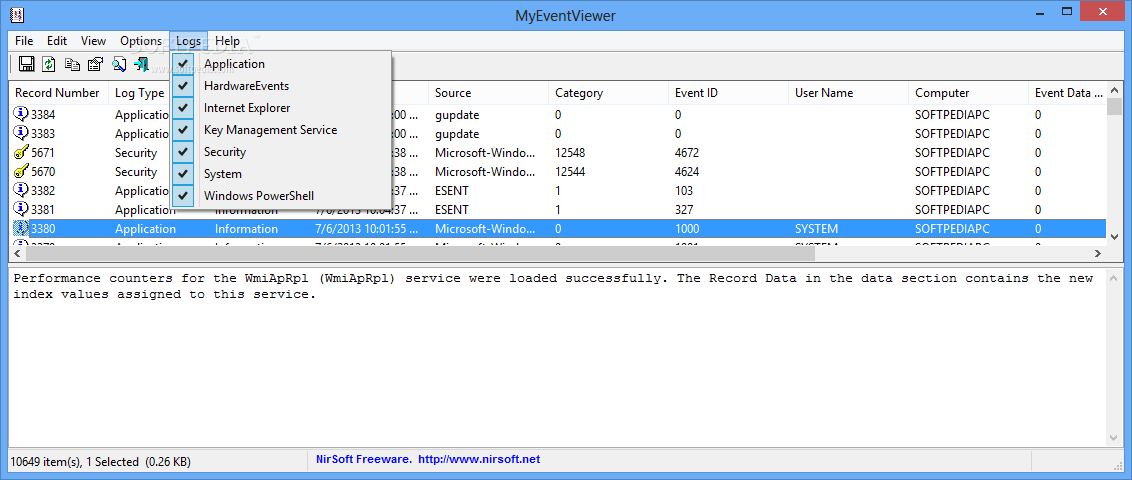The width and height of the screenshot is (1132, 480).
Task: Open the Edit menu
Action: [57, 41]
